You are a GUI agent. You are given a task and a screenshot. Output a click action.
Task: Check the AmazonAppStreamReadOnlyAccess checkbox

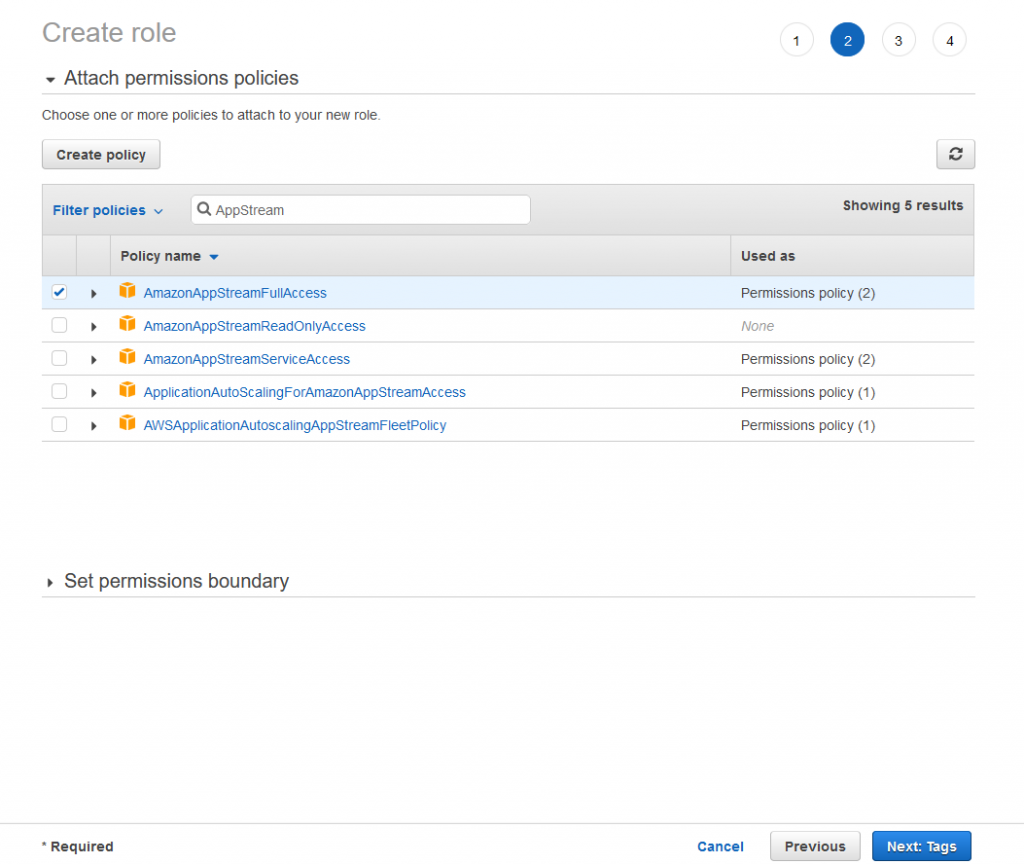tap(59, 325)
